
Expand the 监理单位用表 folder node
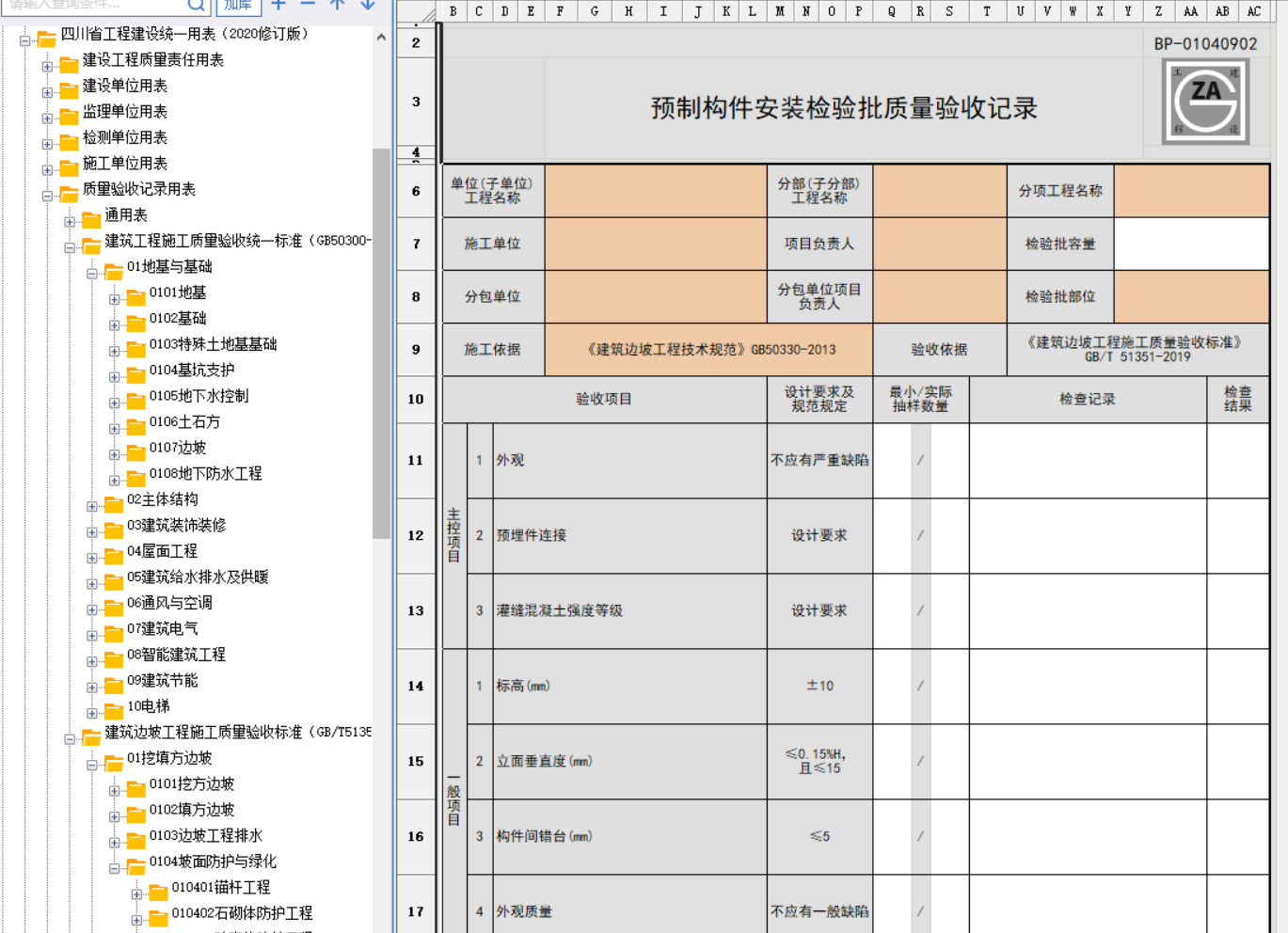(x=47, y=119)
